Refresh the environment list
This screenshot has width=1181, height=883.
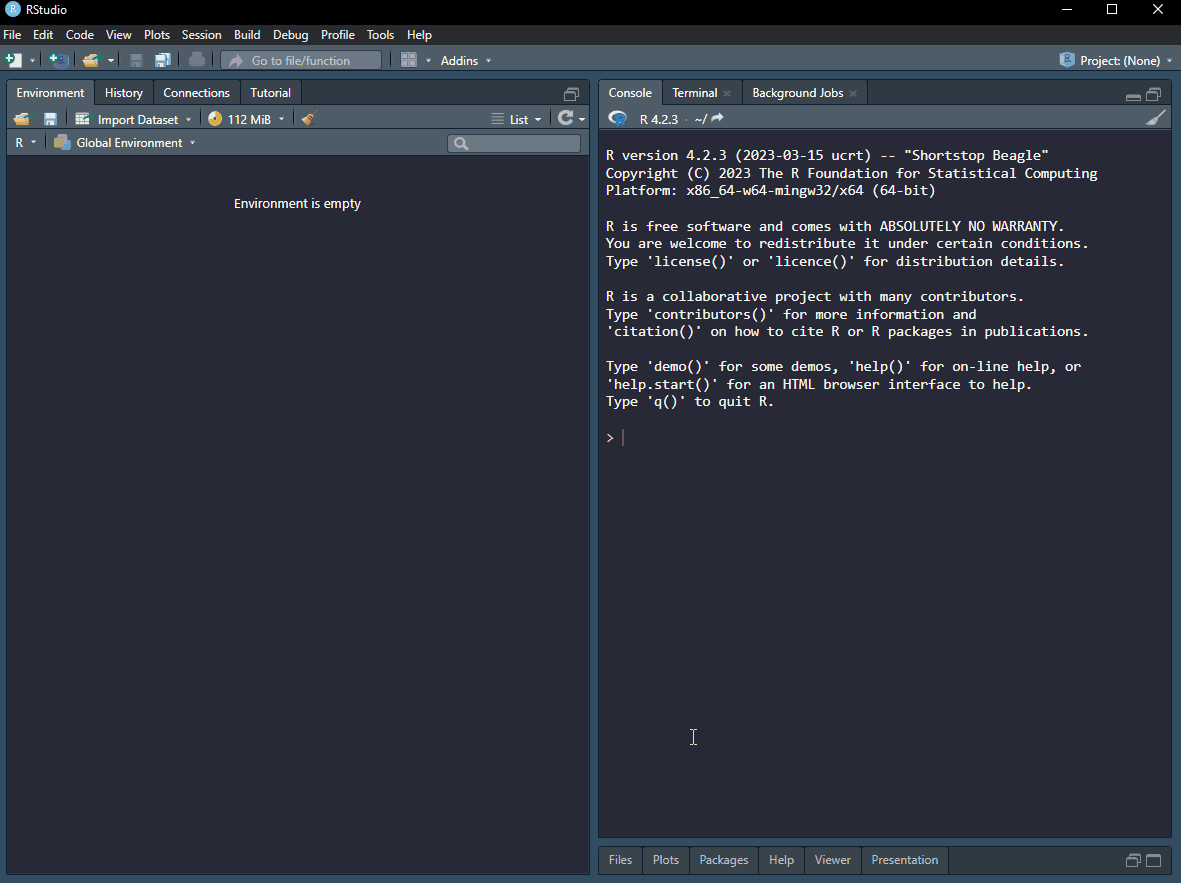click(x=566, y=119)
